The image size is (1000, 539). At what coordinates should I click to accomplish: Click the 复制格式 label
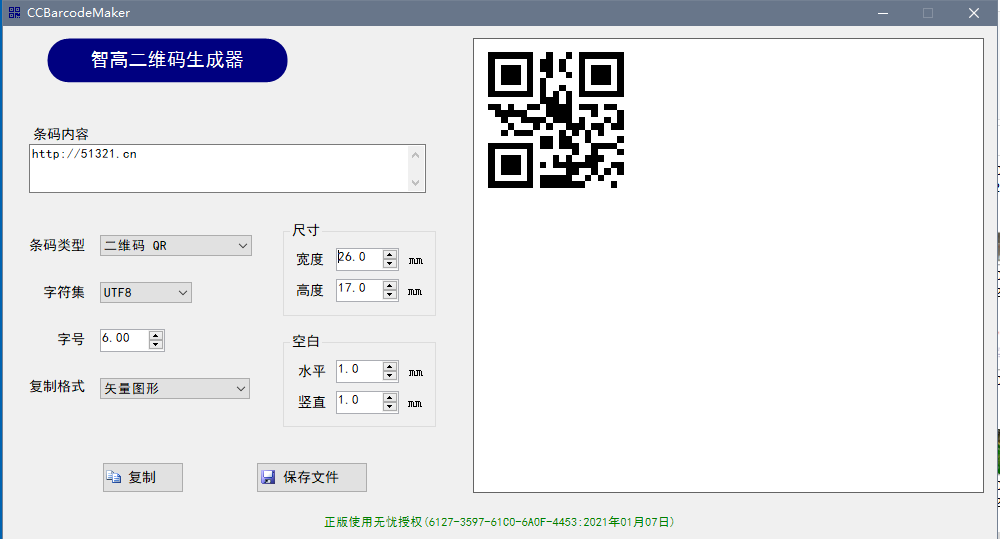pos(57,387)
